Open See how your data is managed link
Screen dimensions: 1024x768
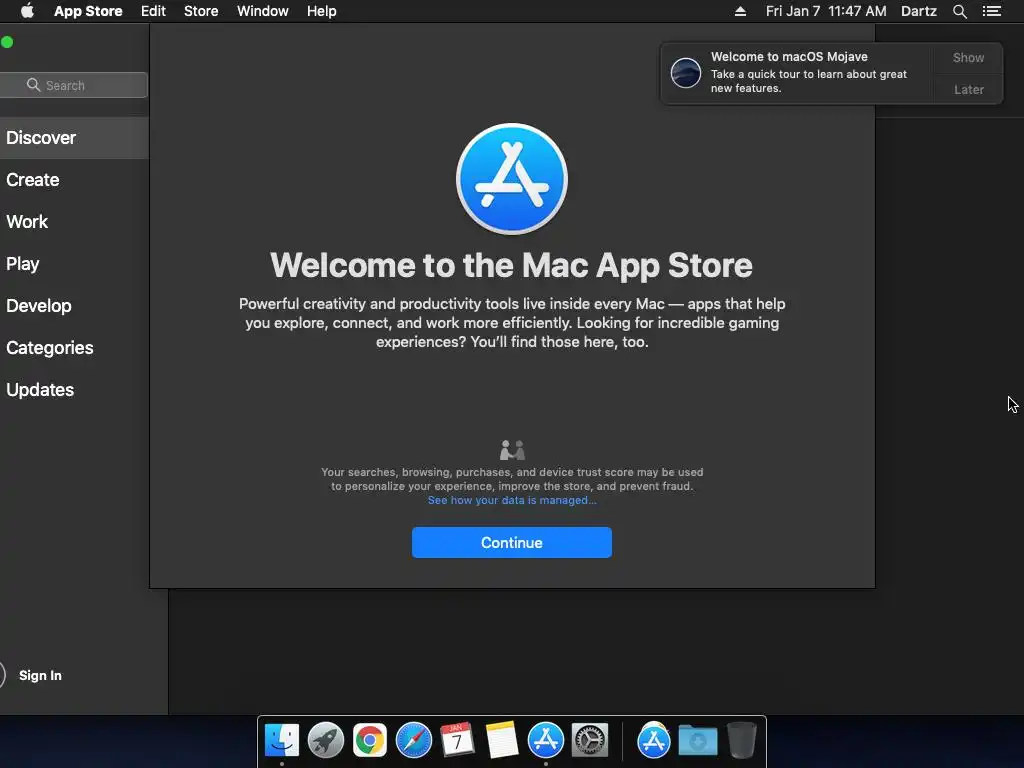(x=512, y=500)
